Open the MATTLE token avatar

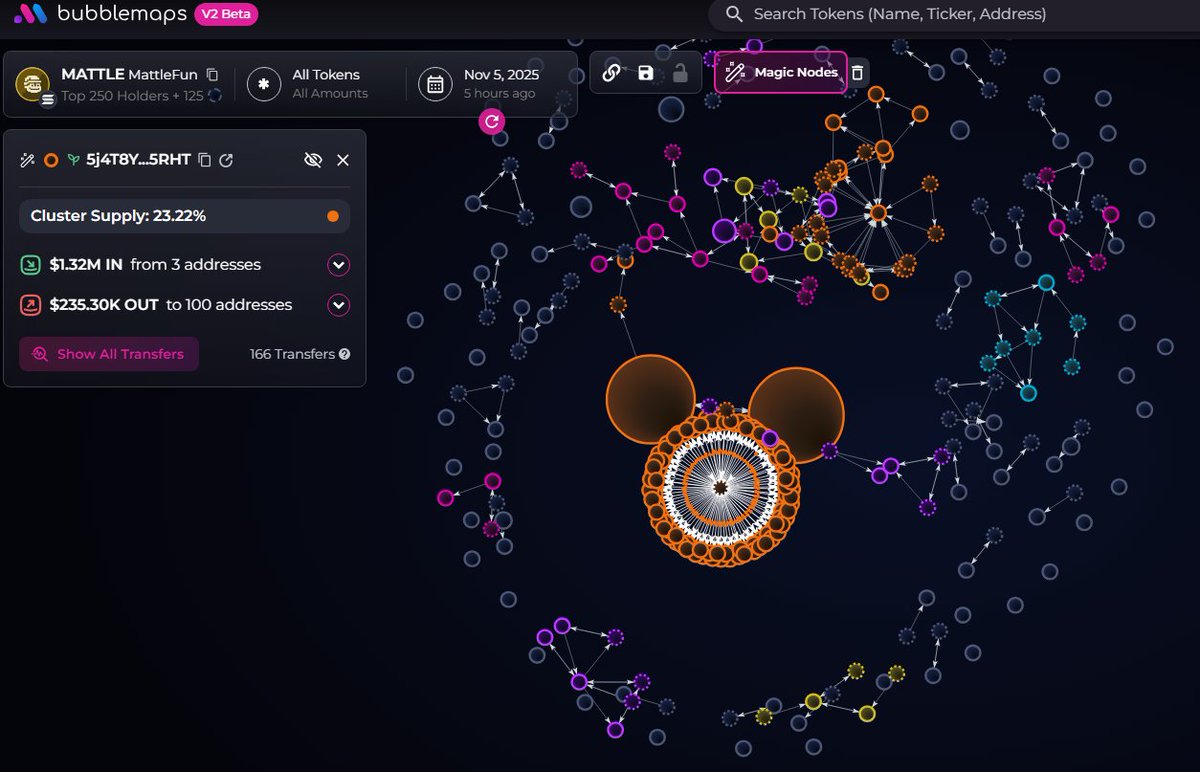click(33, 84)
